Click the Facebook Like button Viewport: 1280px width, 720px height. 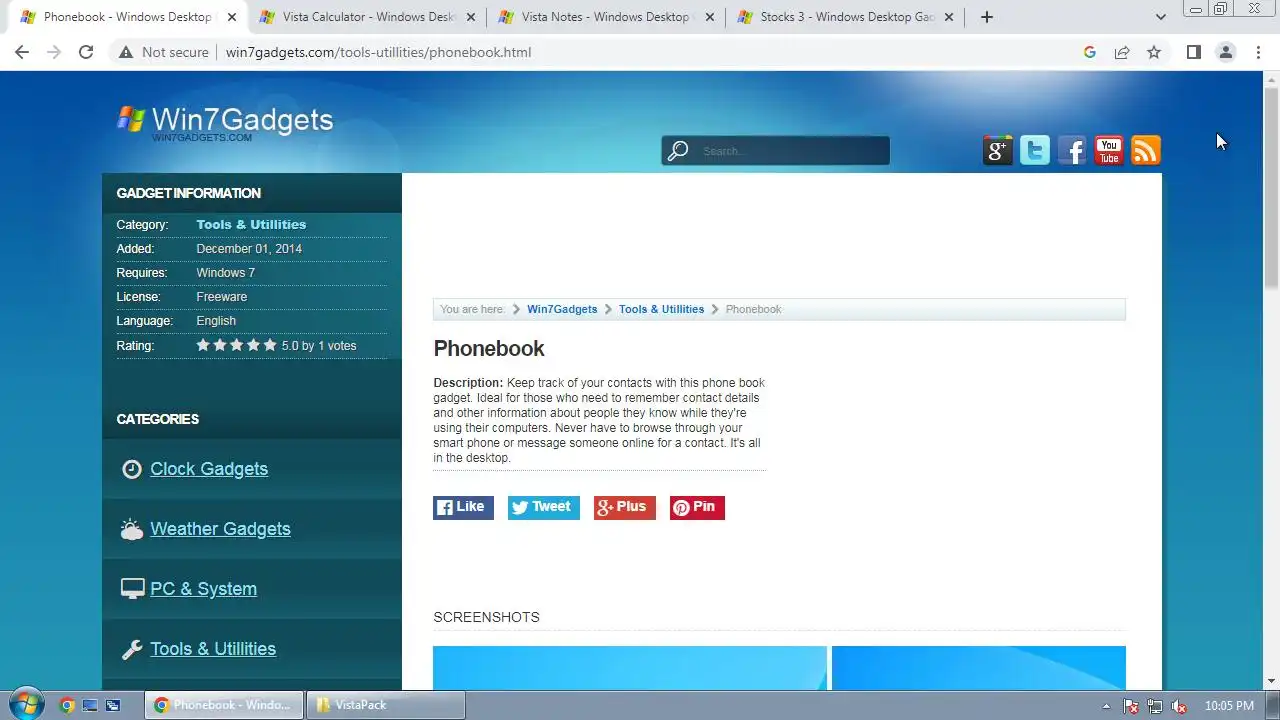[x=463, y=507]
